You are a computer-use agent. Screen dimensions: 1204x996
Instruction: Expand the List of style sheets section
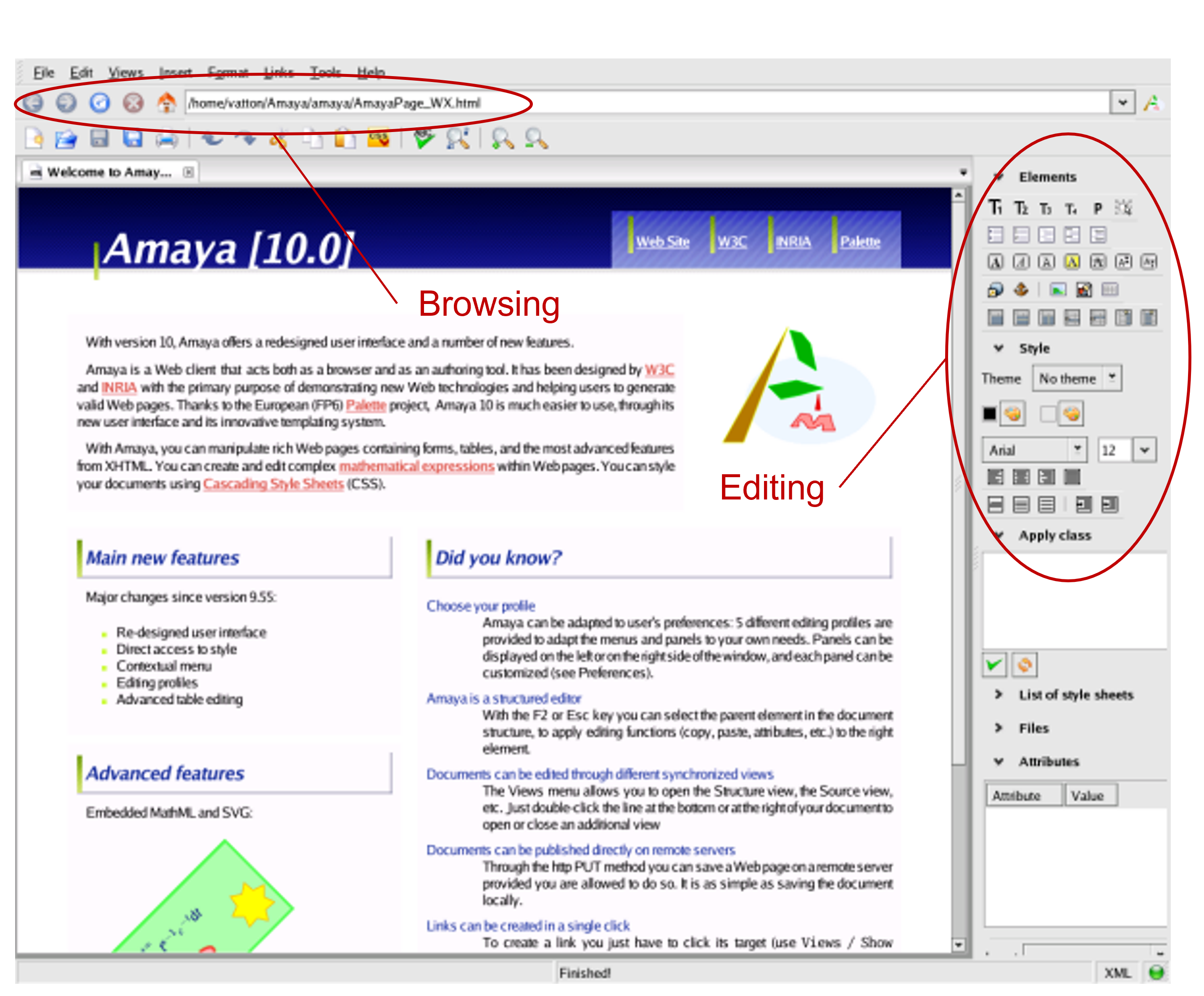tap(999, 695)
